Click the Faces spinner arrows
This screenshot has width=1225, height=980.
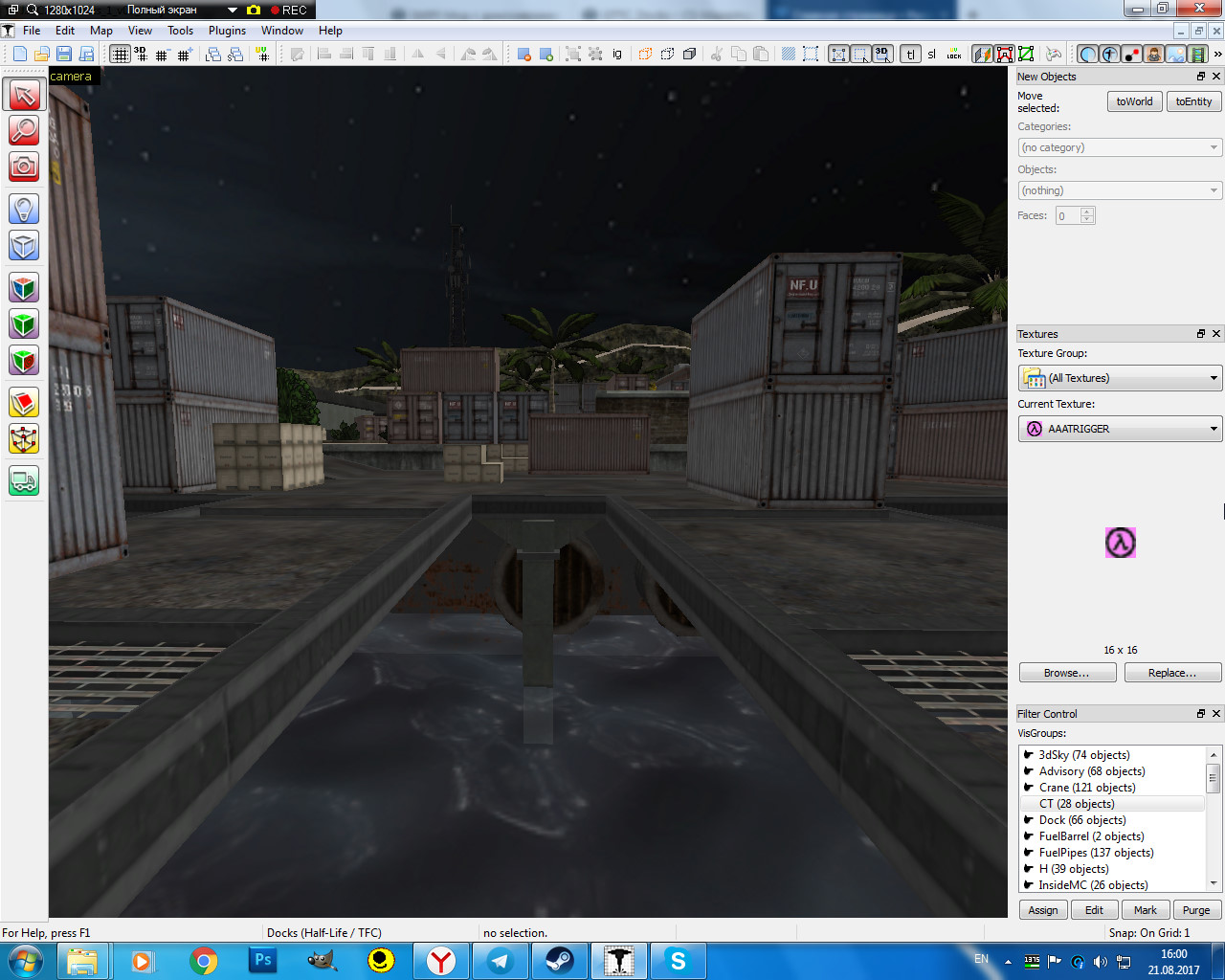tap(1087, 215)
